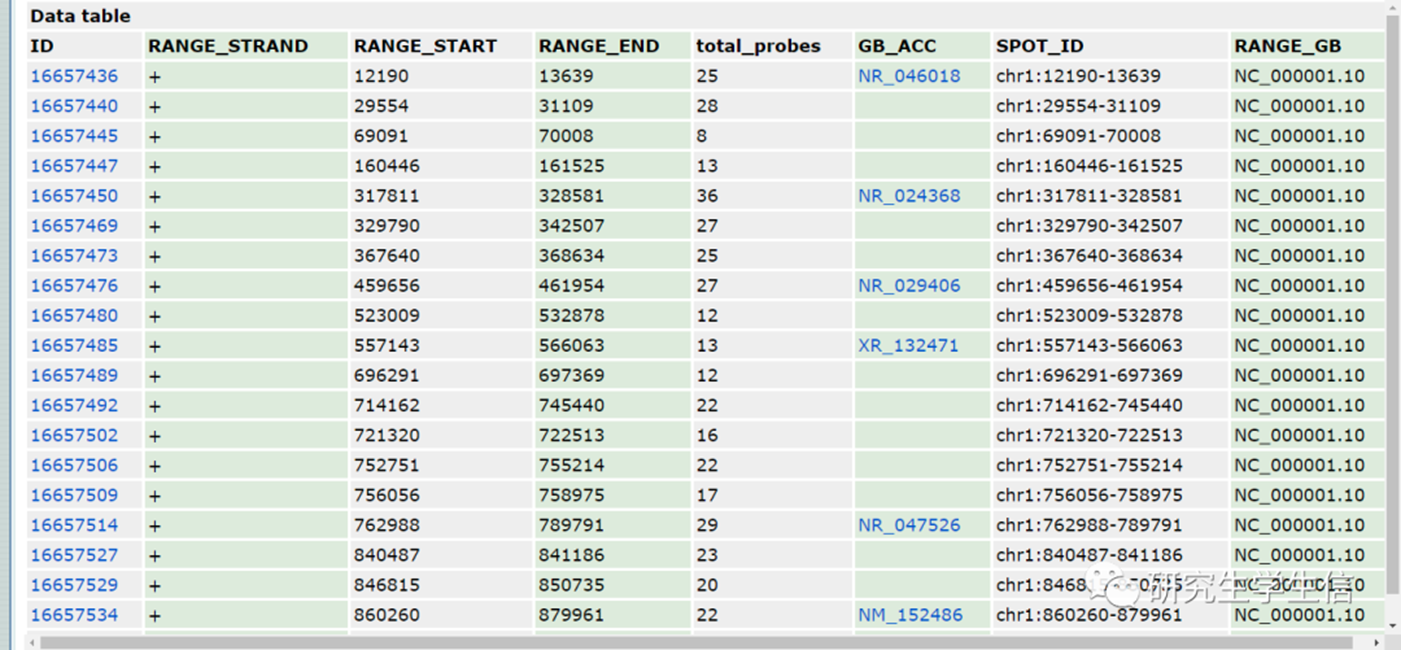Open the XR_132471 accession link
Image resolution: width=1401 pixels, height=650 pixels.
pos(907,346)
